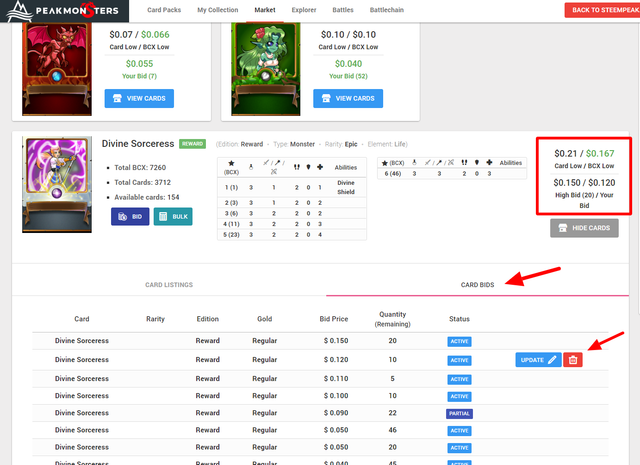Viewport: 640px width, 465px height.
Task: View cards for the red demon card
Action: [x=139, y=98]
